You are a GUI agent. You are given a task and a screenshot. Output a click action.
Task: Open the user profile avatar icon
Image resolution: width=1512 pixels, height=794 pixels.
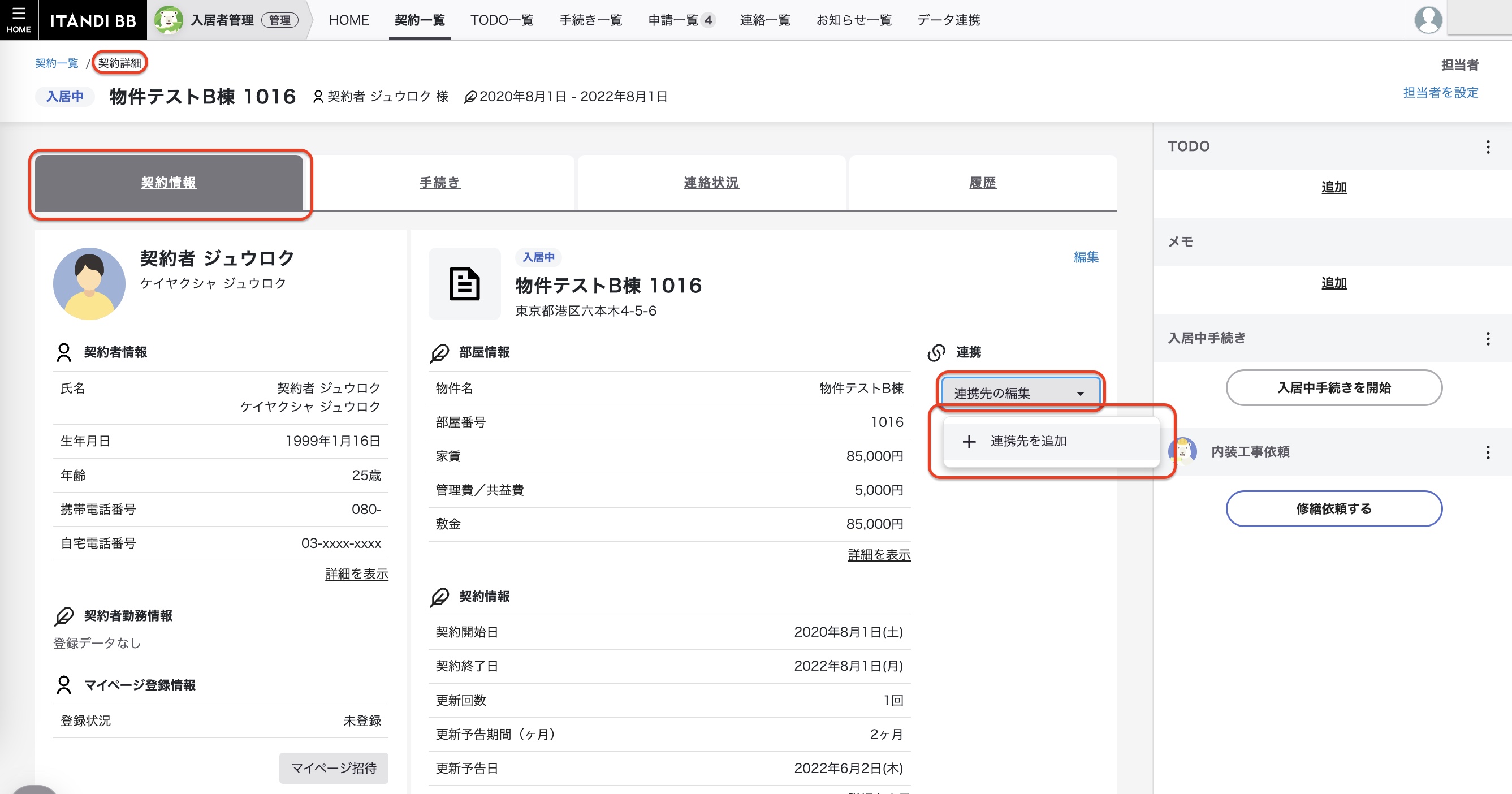(1428, 20)
